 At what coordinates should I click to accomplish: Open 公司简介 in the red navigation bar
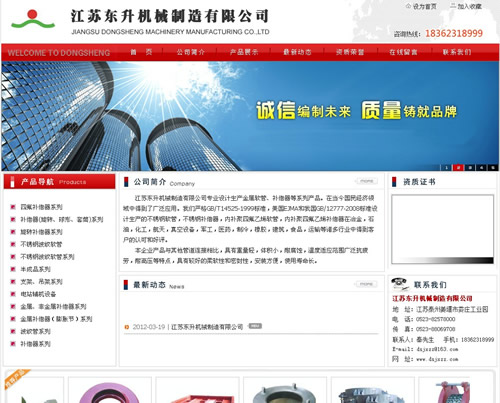point(191,52)
